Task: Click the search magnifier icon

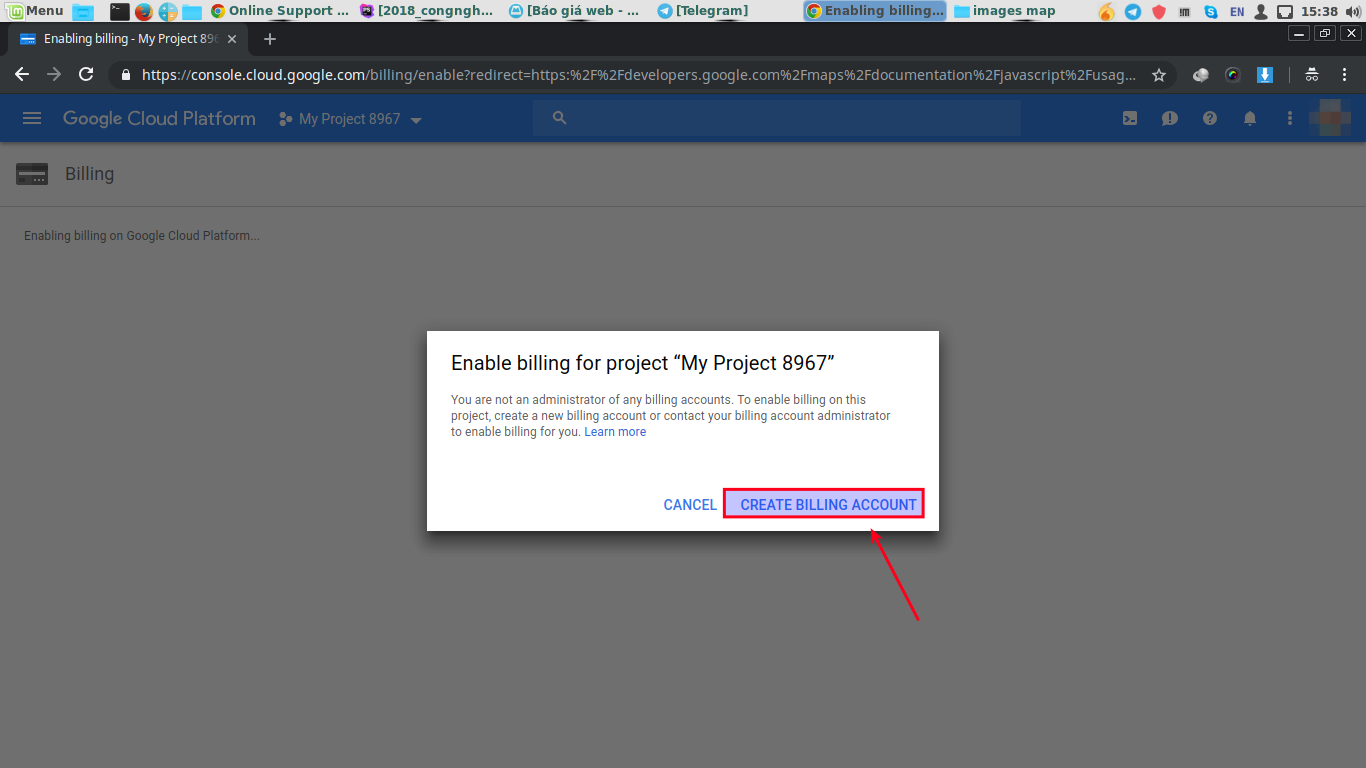Action: pyautogui.click(x=560, y=118)
